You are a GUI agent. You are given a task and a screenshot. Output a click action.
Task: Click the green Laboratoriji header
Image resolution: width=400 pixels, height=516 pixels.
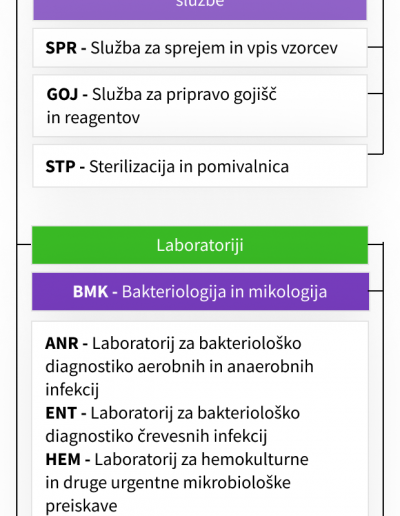(200, 245)
